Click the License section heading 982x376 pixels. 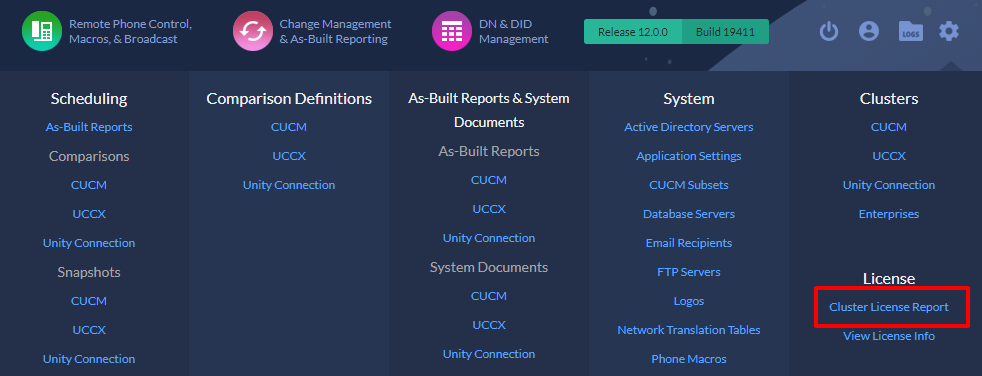(889, 278)
